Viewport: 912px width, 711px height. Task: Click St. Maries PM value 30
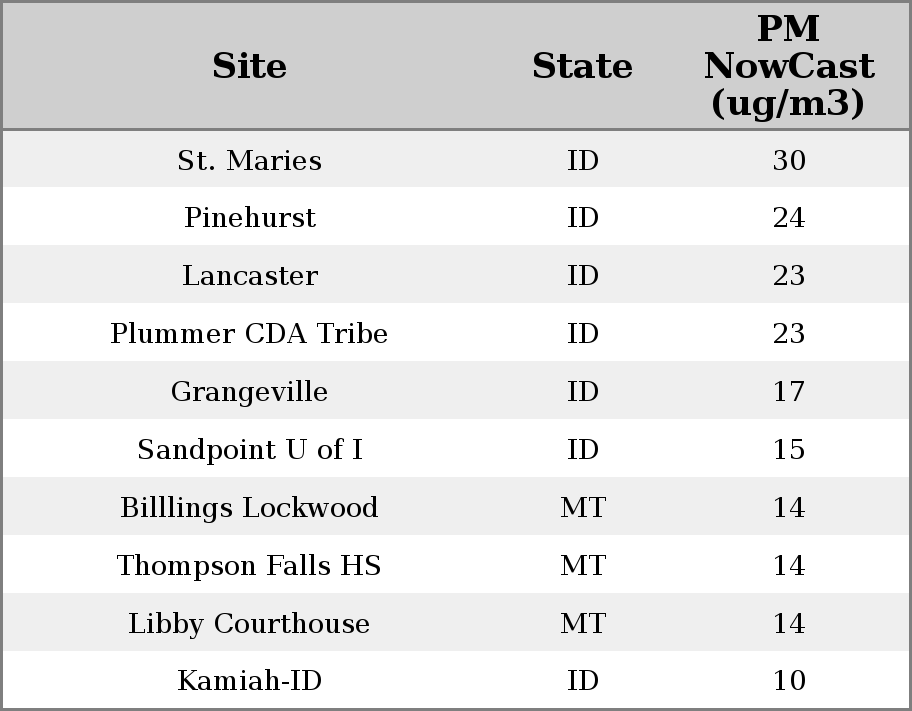[x=788, y=160]
